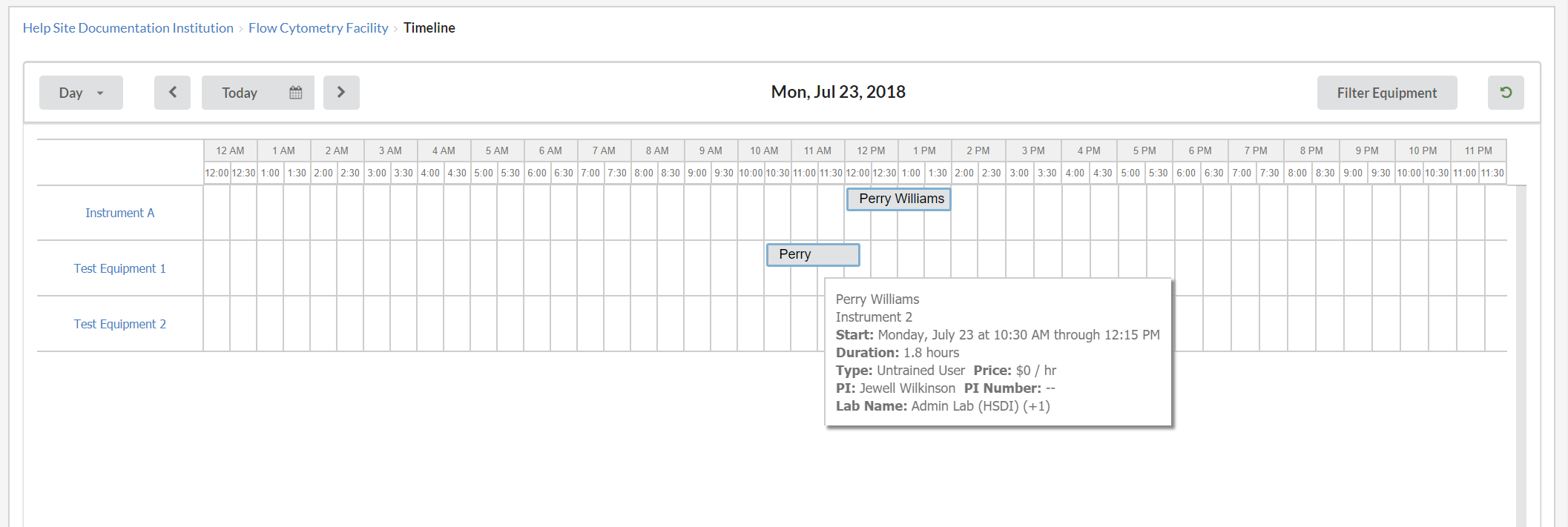
Task: Click the 8 AM hour header
Action: click(657, 150)
